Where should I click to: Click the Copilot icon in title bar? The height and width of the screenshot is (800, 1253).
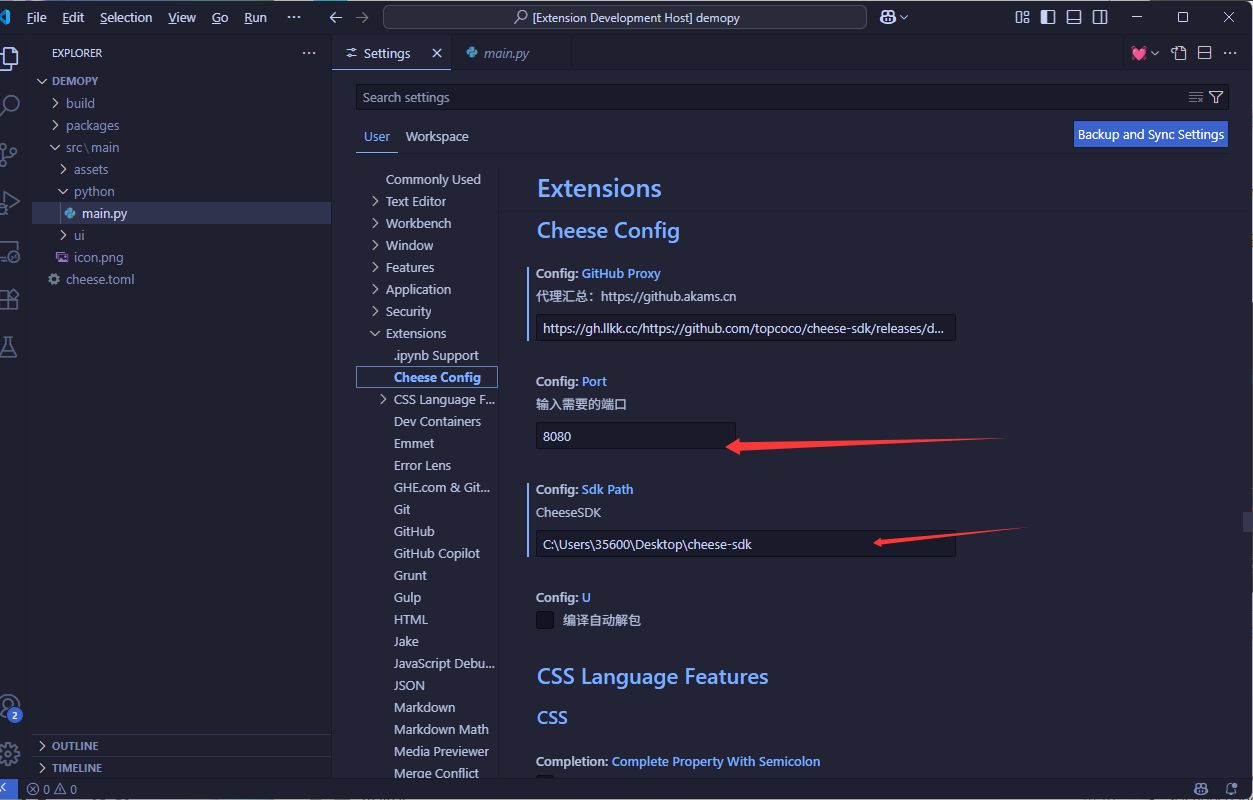[887, 17]
